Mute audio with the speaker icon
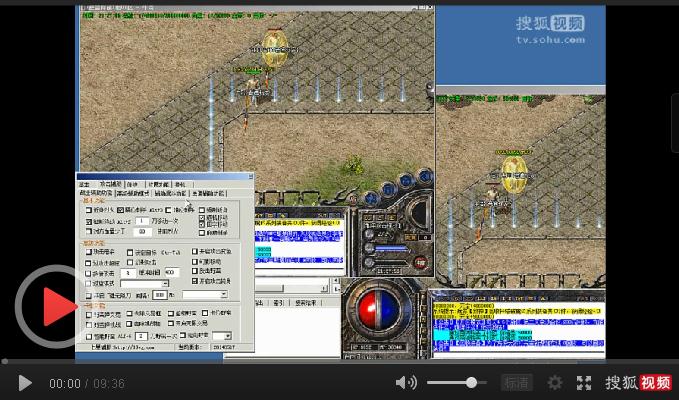The height and width of the screenshot is (400, 679). [406, 383]
